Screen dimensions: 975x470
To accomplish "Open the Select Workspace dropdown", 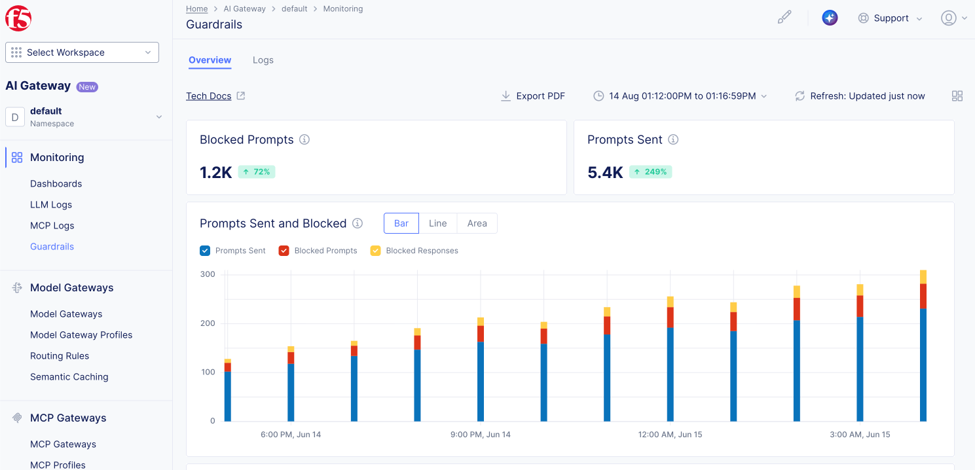I will [x=82, y=52].
